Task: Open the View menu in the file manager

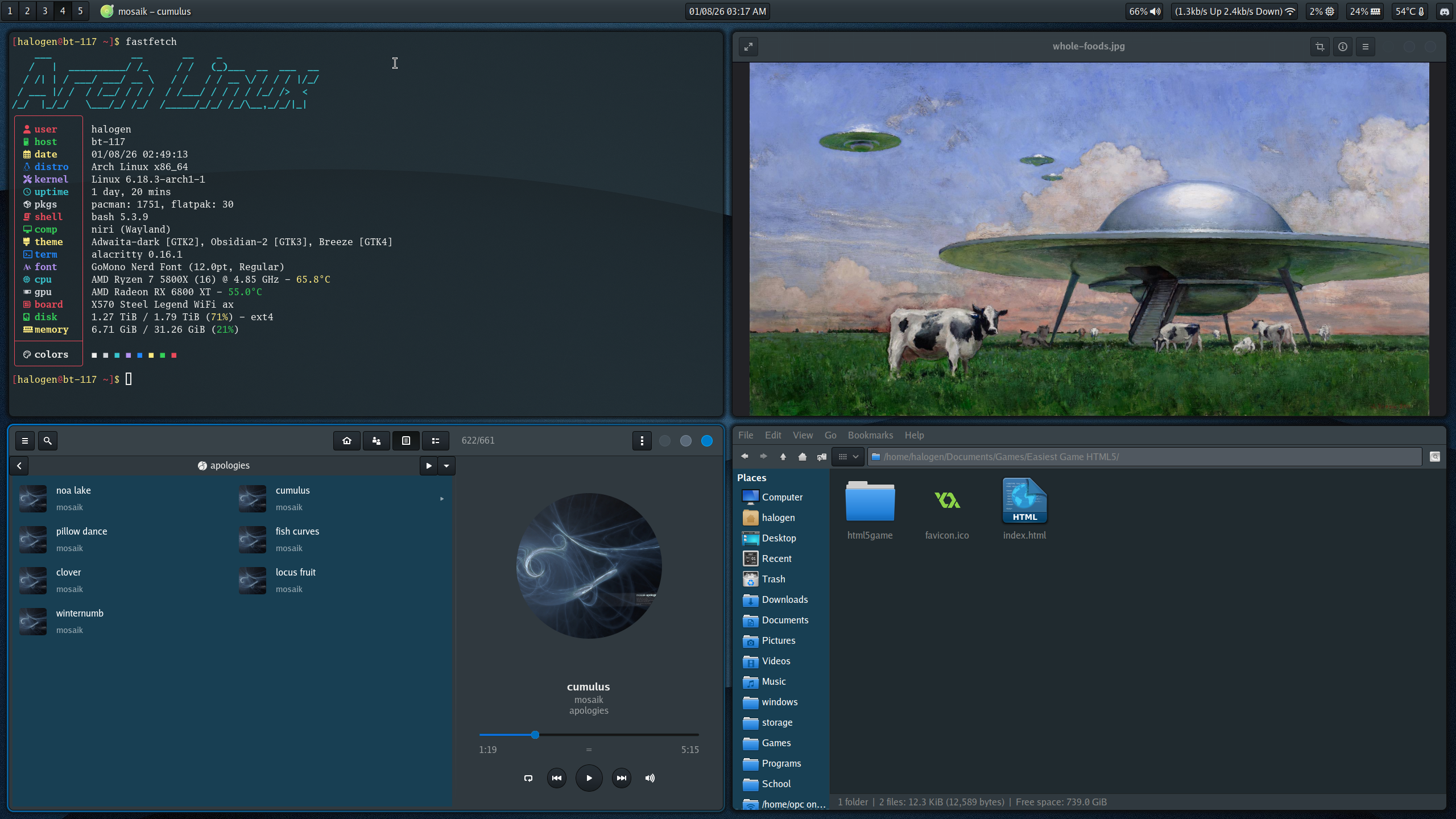Action: click(x=803, y=435)
